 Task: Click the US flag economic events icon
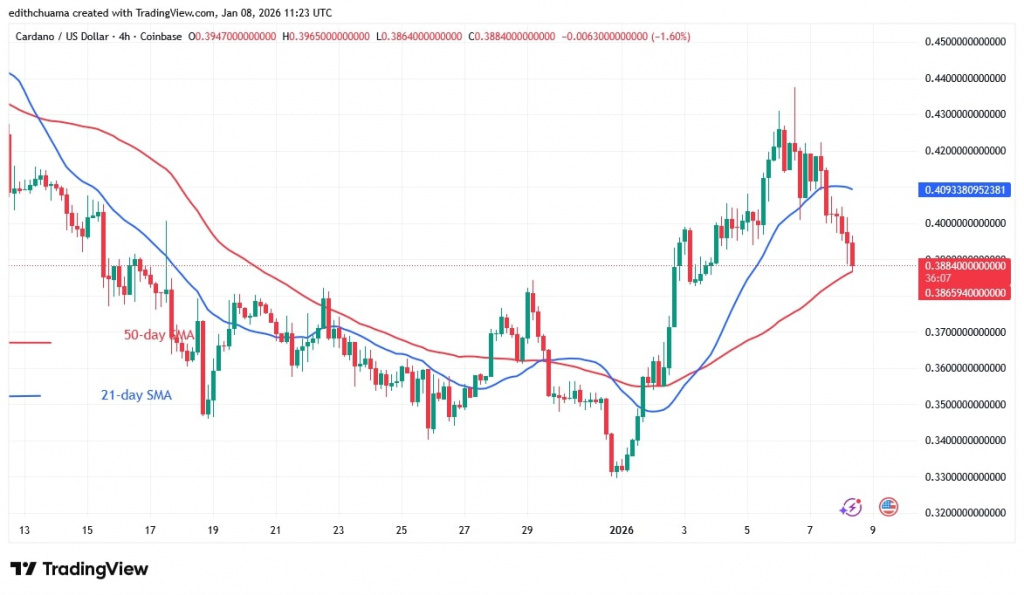coord(888,507)
